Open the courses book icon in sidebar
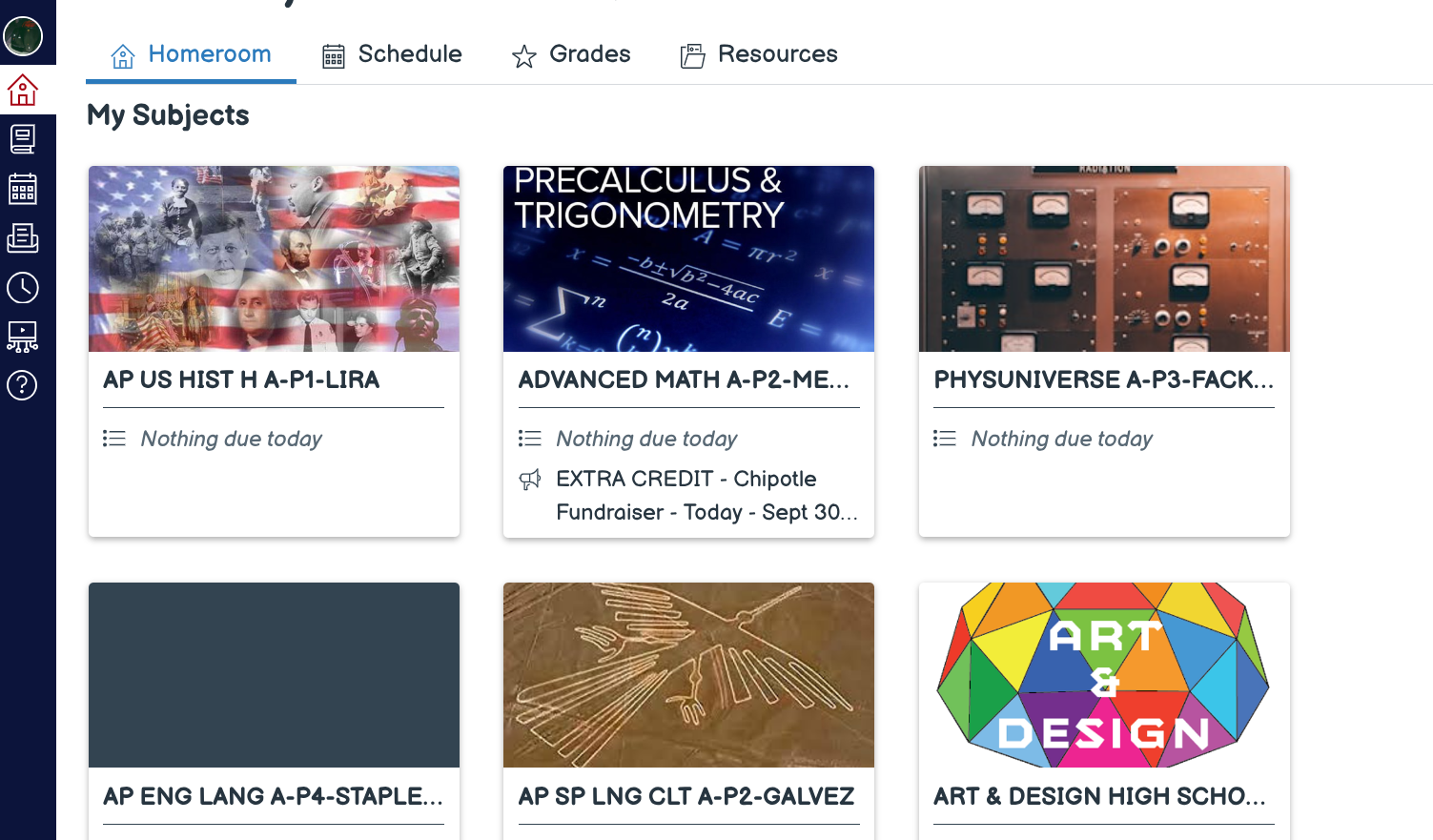Viewport: 1433px width, 840px height. pos(23,139)
